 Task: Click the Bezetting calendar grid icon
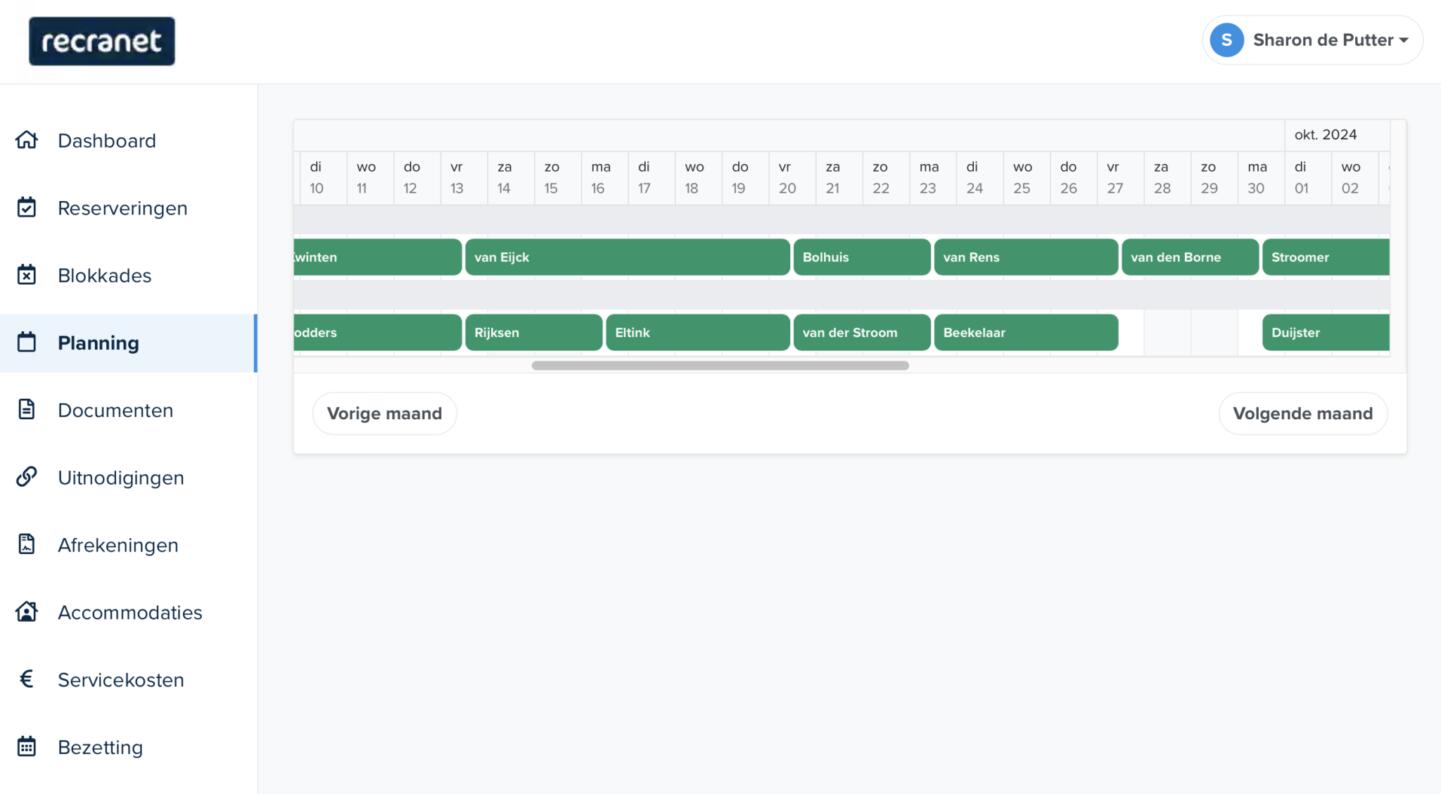point(27,747)
